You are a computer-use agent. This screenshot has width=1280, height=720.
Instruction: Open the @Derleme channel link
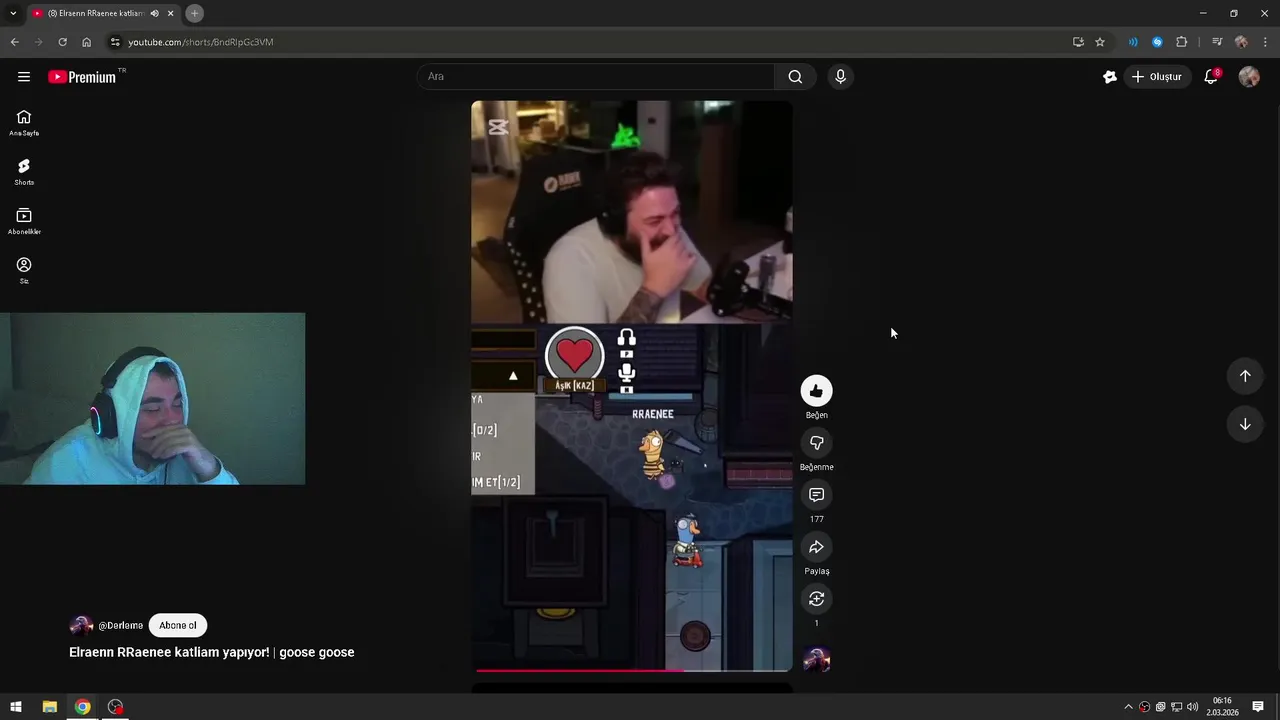pos(120,625)
